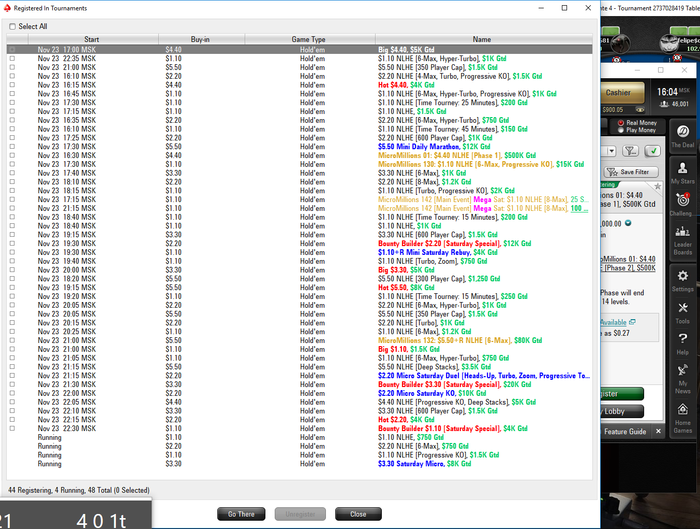700x529 pixels.
Task: Tick checkbox for Bounty Builder $2.20 row
Action: 12,243
